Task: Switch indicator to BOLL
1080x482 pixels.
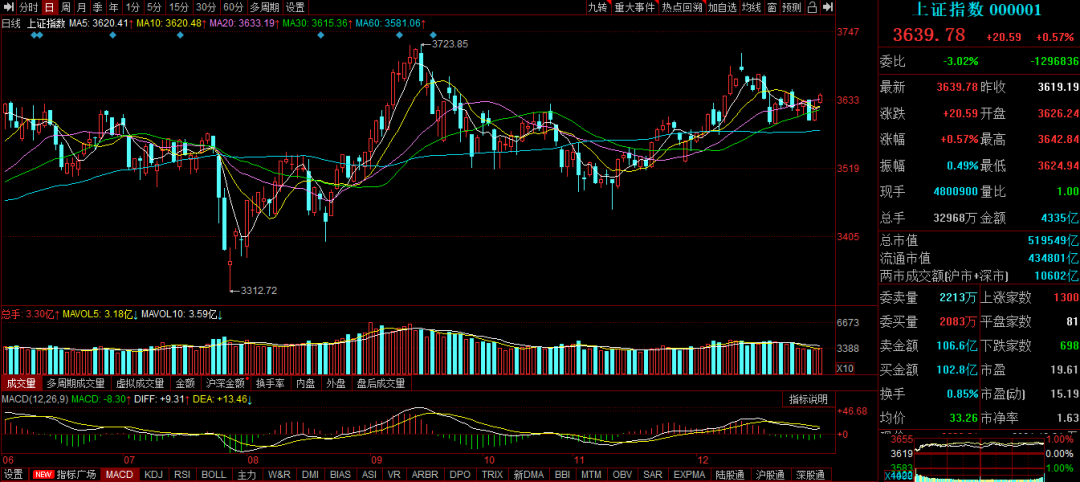Action: click(x=214, y=474)
